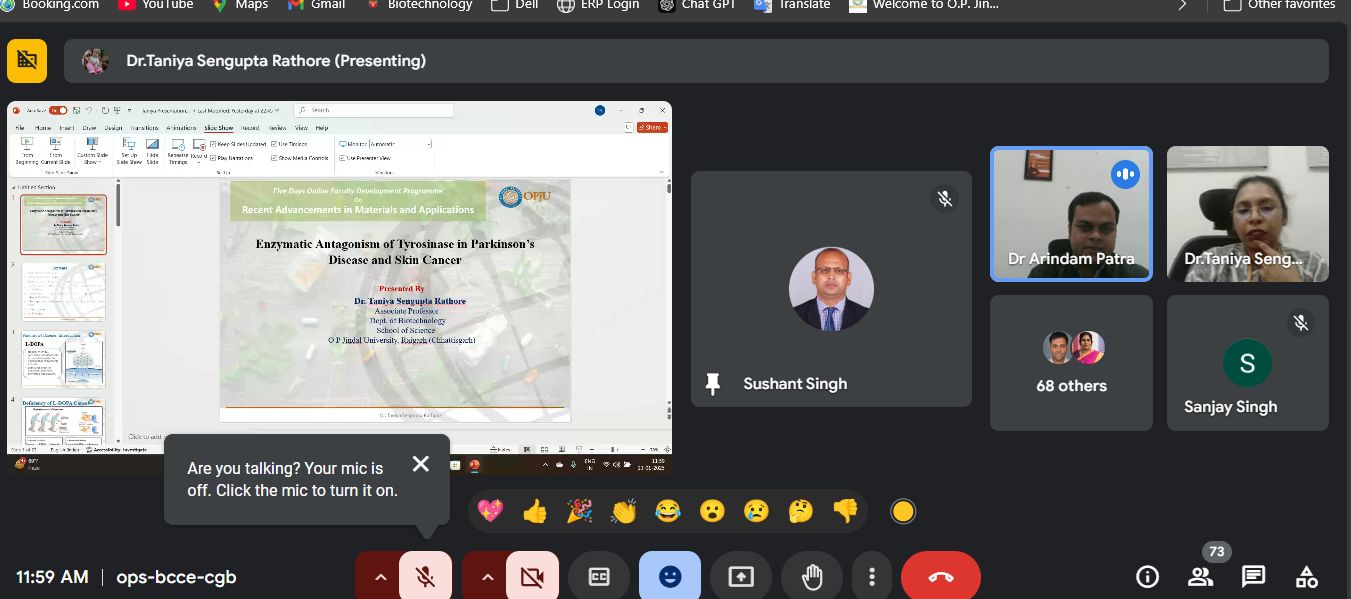Open the in-call chat panel
The image size is (1351, 599).
click(x=1253, y=577)
